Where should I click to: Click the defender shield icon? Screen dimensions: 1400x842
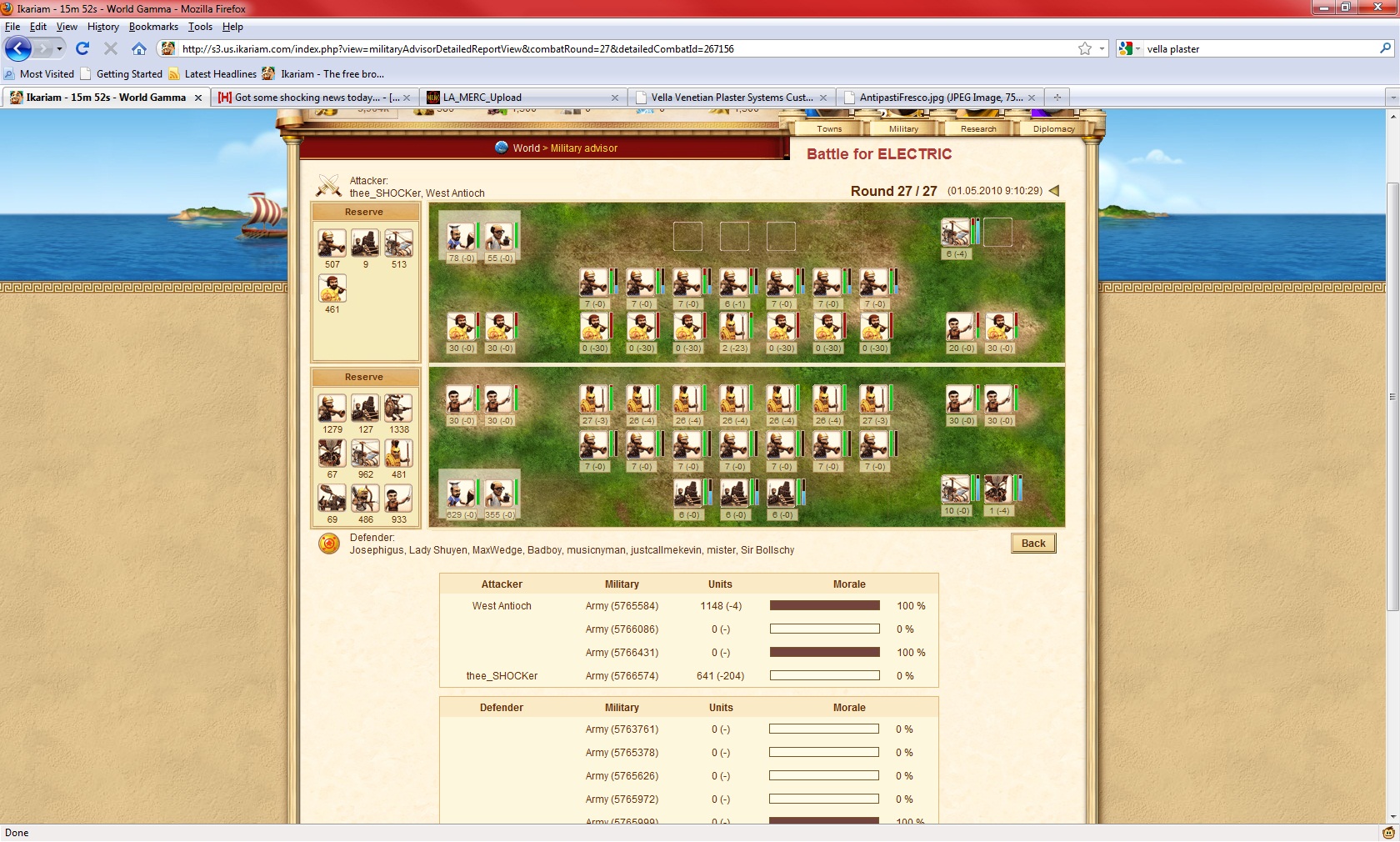[329, 544]
